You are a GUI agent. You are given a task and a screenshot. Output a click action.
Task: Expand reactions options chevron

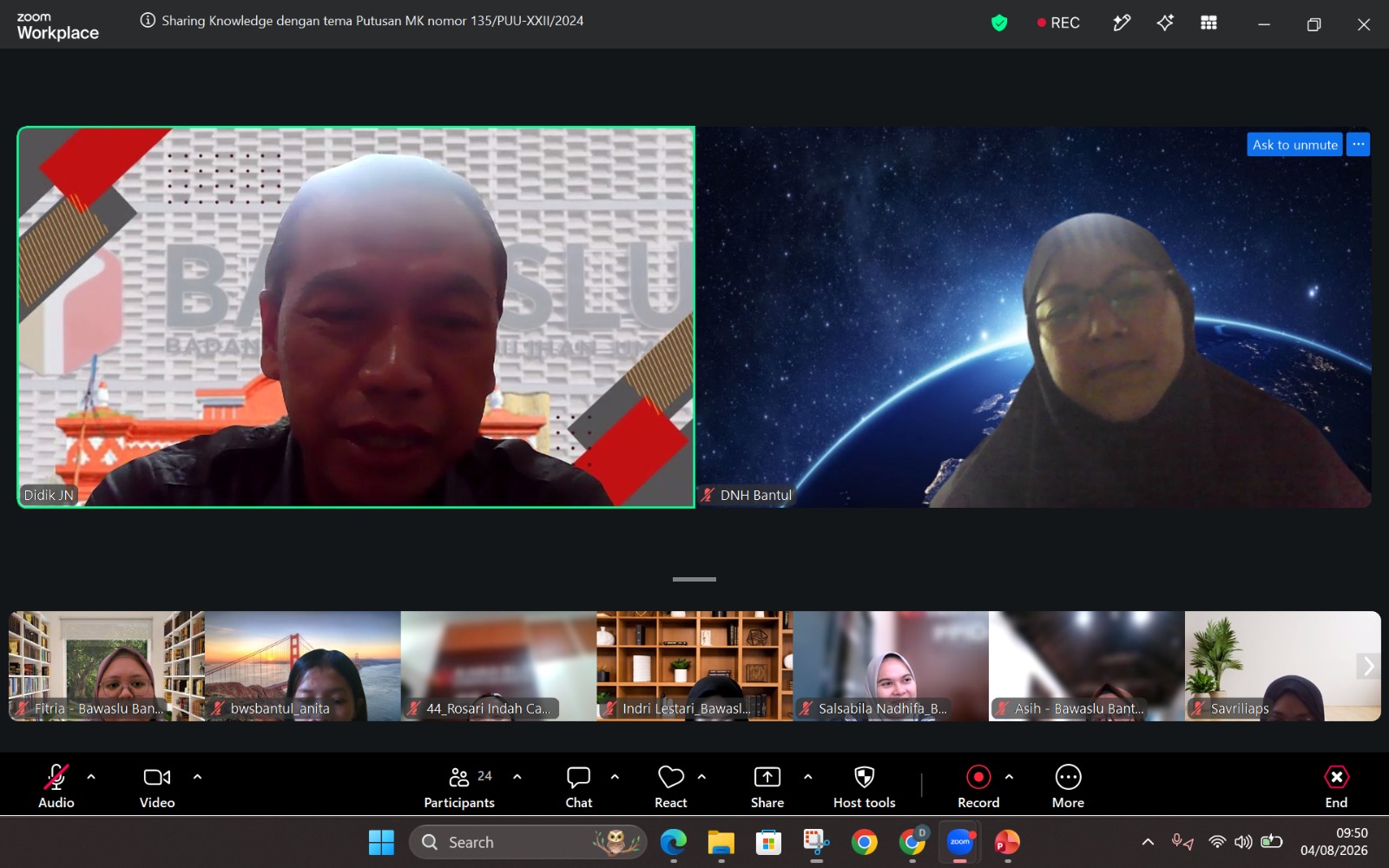point(701,777)
